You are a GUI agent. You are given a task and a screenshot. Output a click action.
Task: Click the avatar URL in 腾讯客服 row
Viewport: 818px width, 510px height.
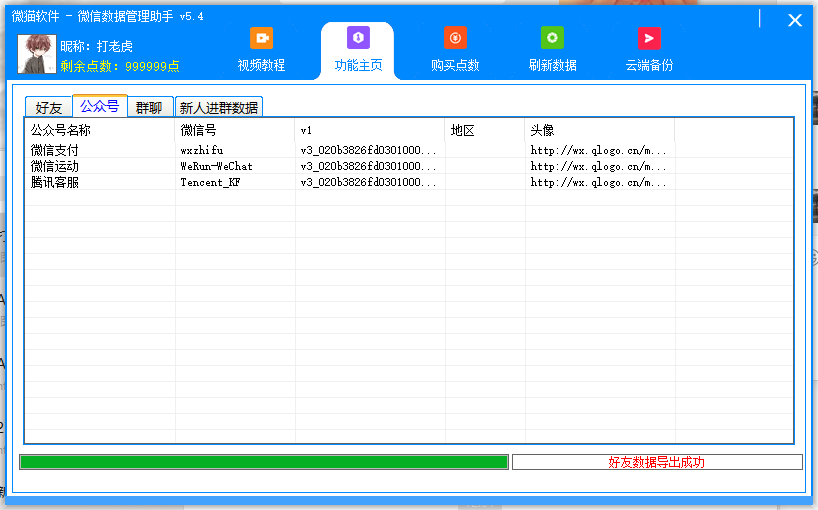[598, 183]
